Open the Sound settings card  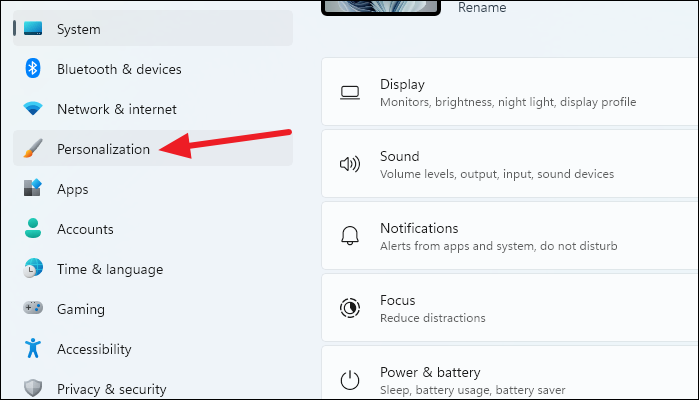(510, 164)
